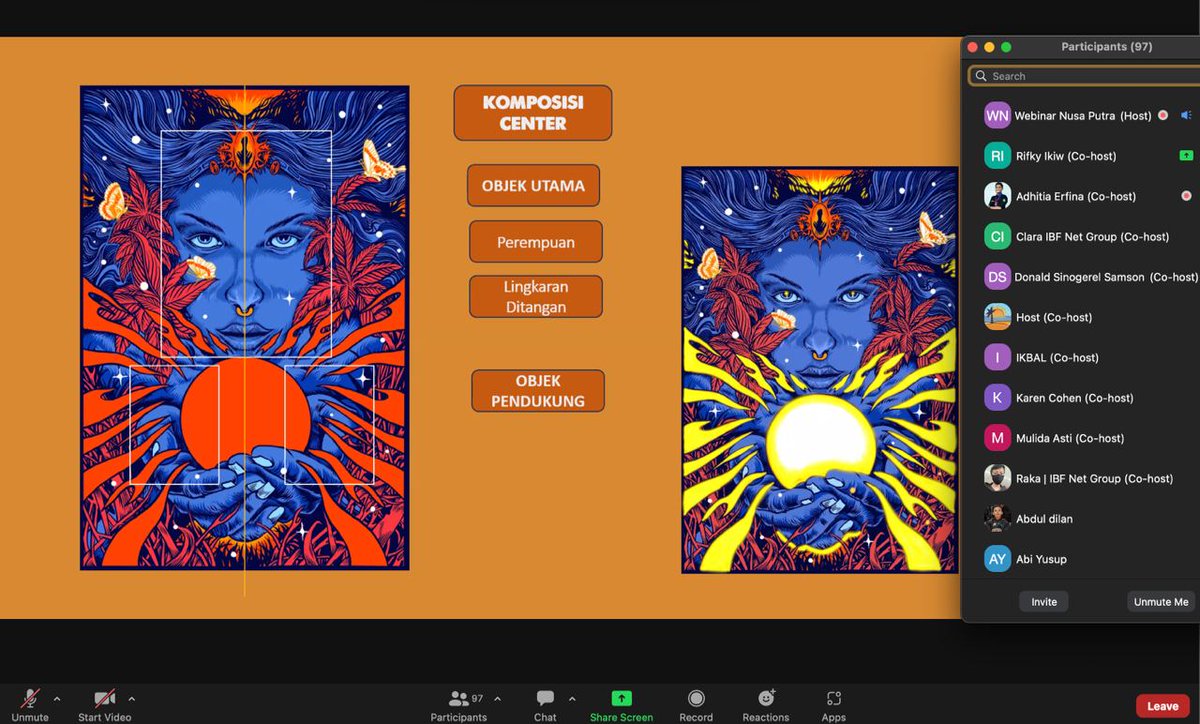Click the I avatar of IKBAL
This screenshot has height=724, width=1200.
[997, 357]
